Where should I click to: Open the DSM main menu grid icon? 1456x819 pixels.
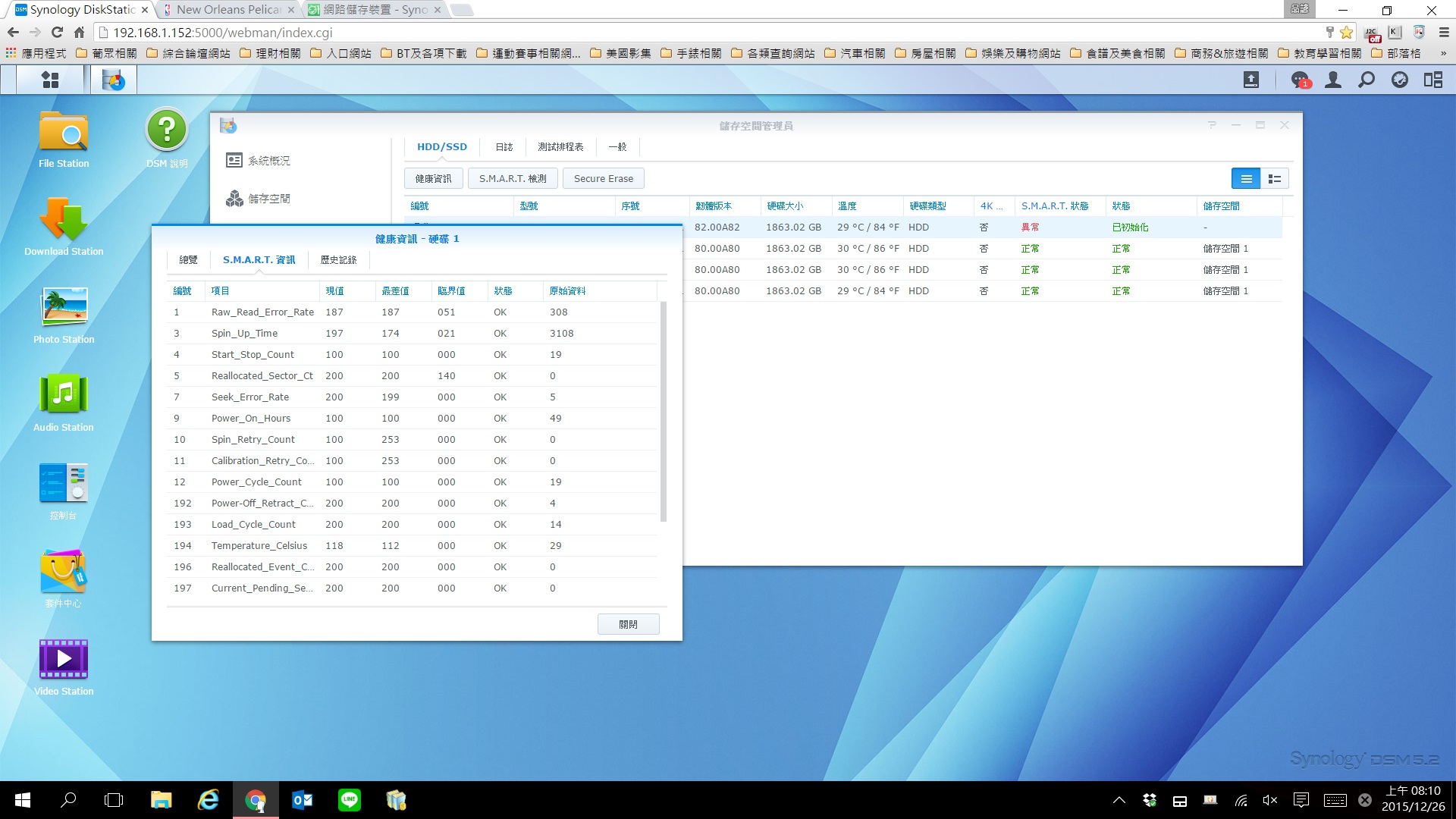click(x=50, y=80)
